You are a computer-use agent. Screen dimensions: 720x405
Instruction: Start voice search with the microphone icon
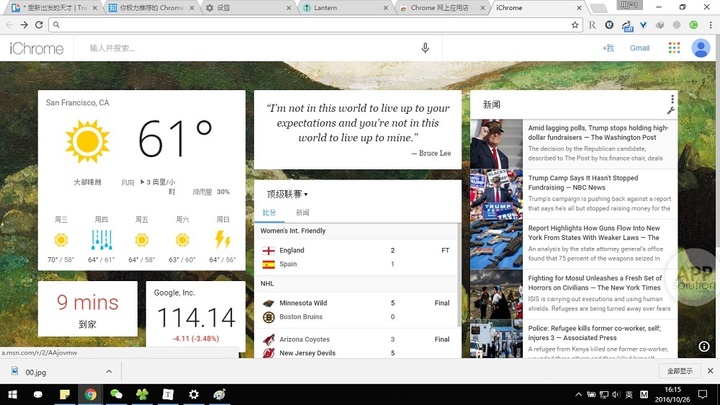tap(425, 48)
